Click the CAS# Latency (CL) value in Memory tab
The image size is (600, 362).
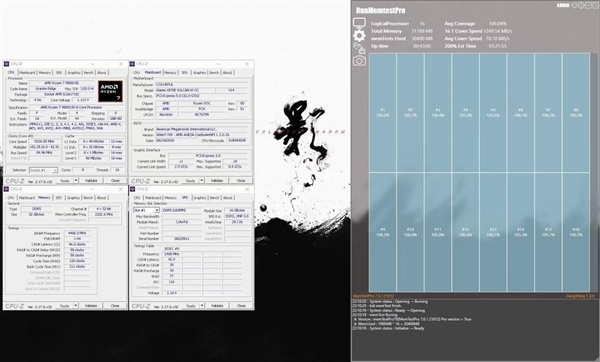[x=77, y=244]
